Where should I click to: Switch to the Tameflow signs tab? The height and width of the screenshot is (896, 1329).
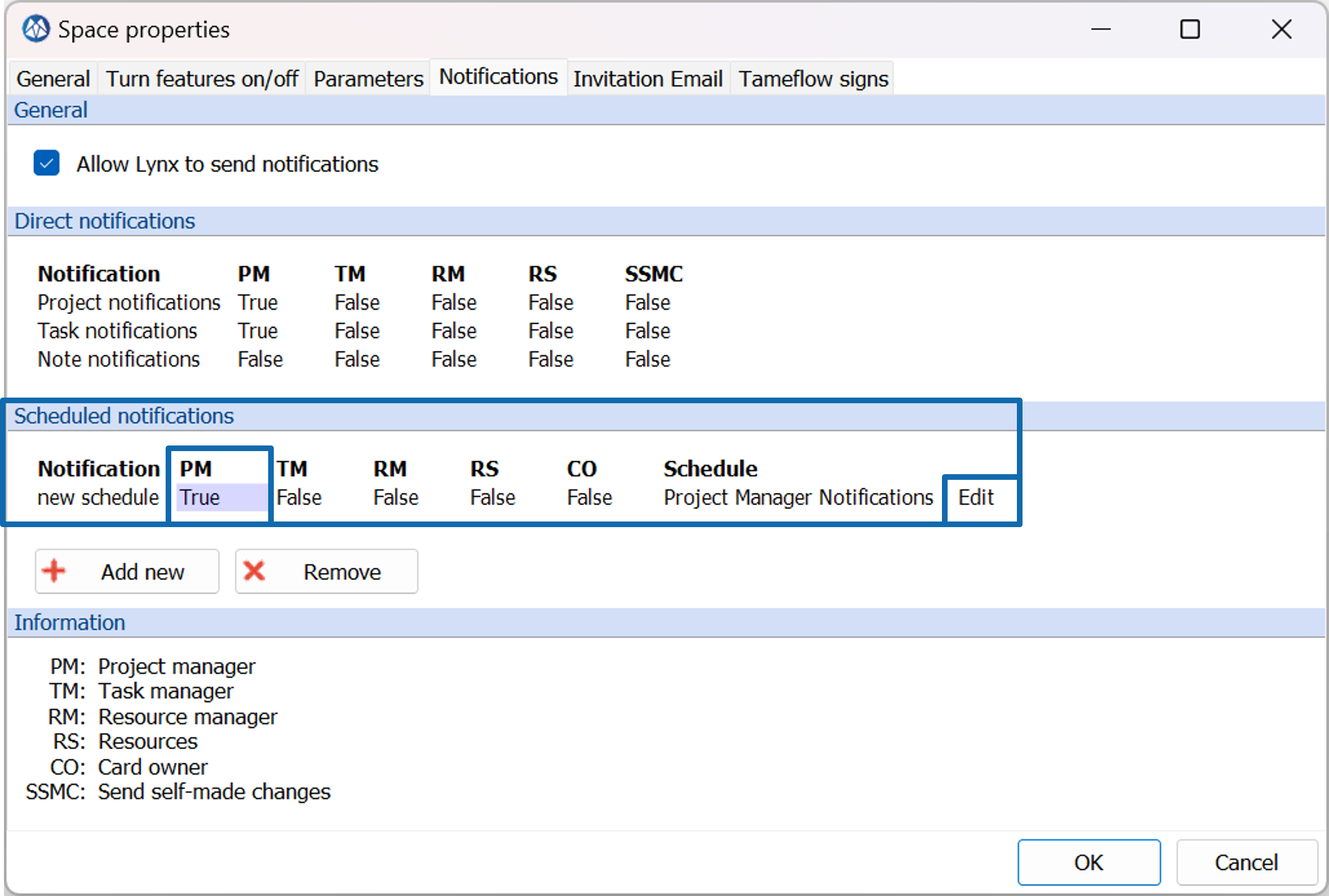[x=814, y=79]
